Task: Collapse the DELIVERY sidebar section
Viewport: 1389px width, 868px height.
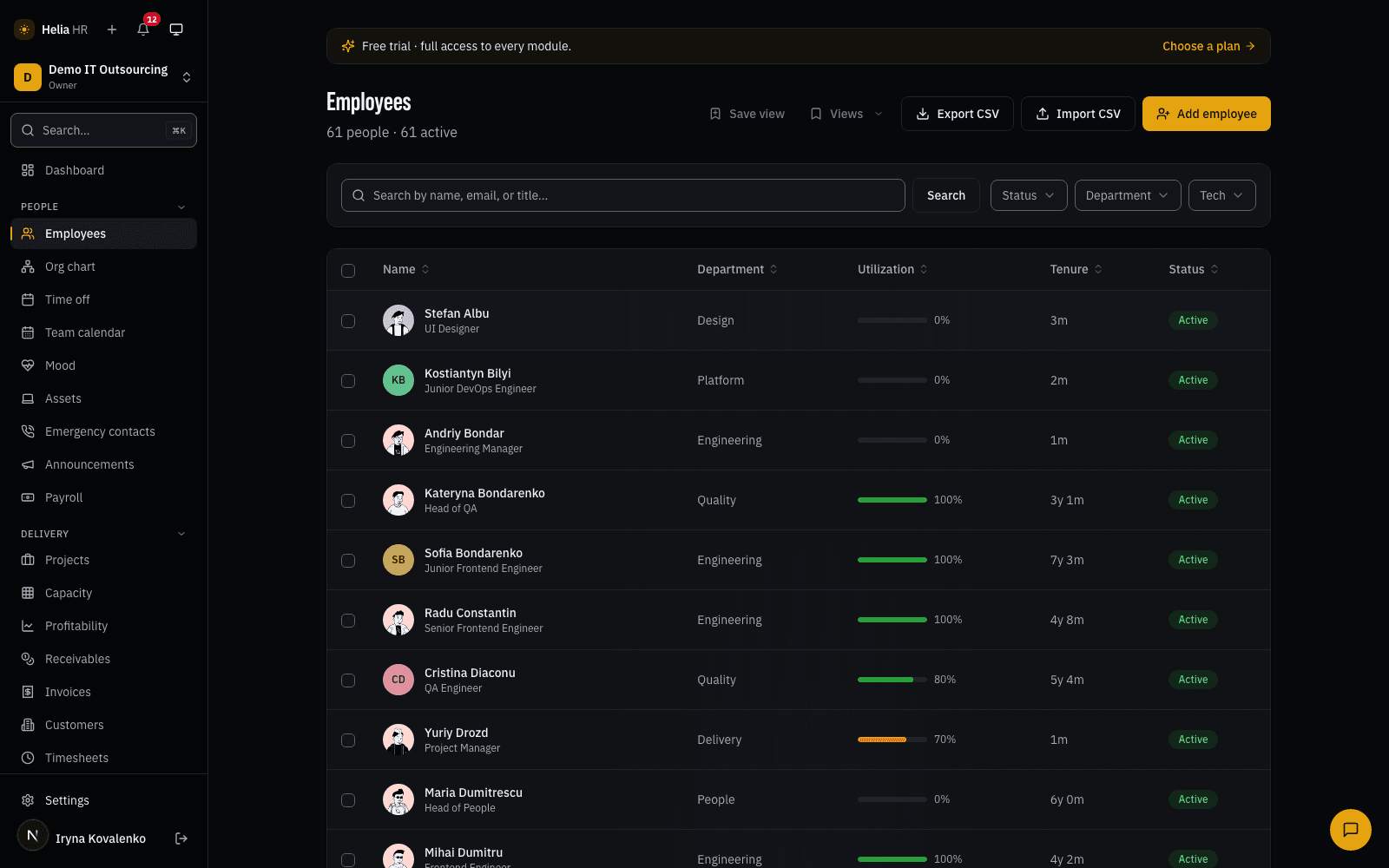Action: coord(181,534)
